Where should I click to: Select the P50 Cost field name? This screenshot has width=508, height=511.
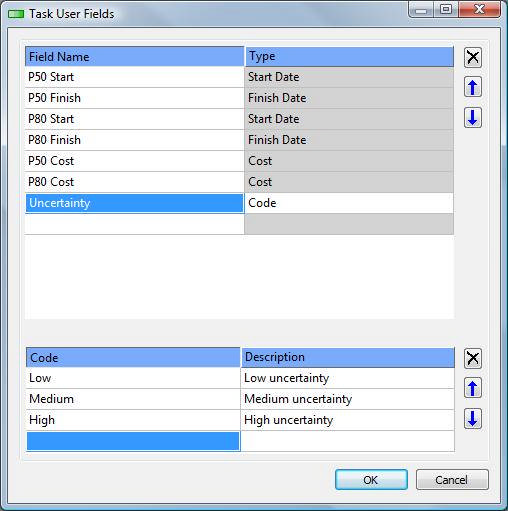tap(135, 161)
